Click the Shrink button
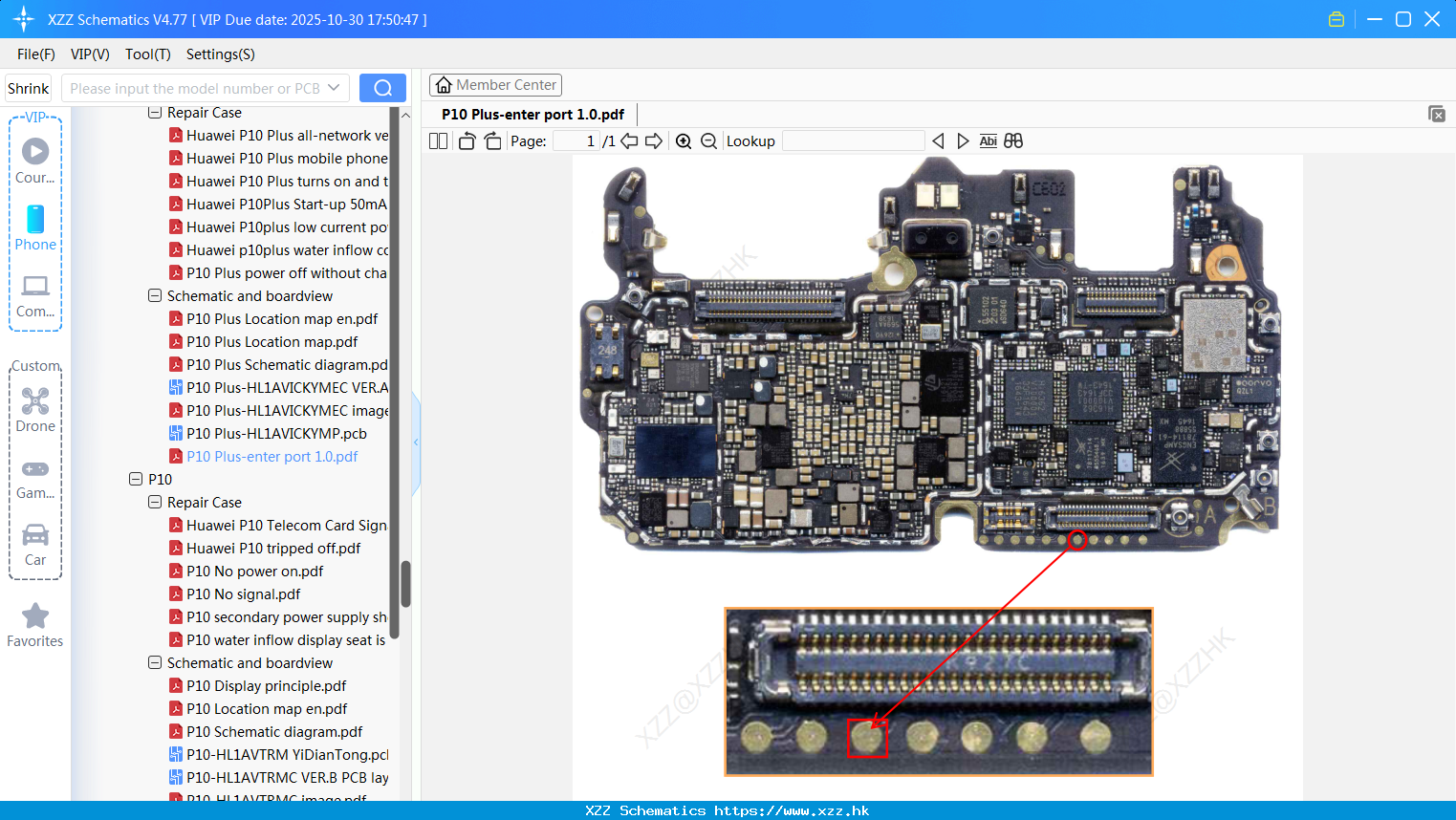This screenshot has height=820, width=1456. coord(28,88)
